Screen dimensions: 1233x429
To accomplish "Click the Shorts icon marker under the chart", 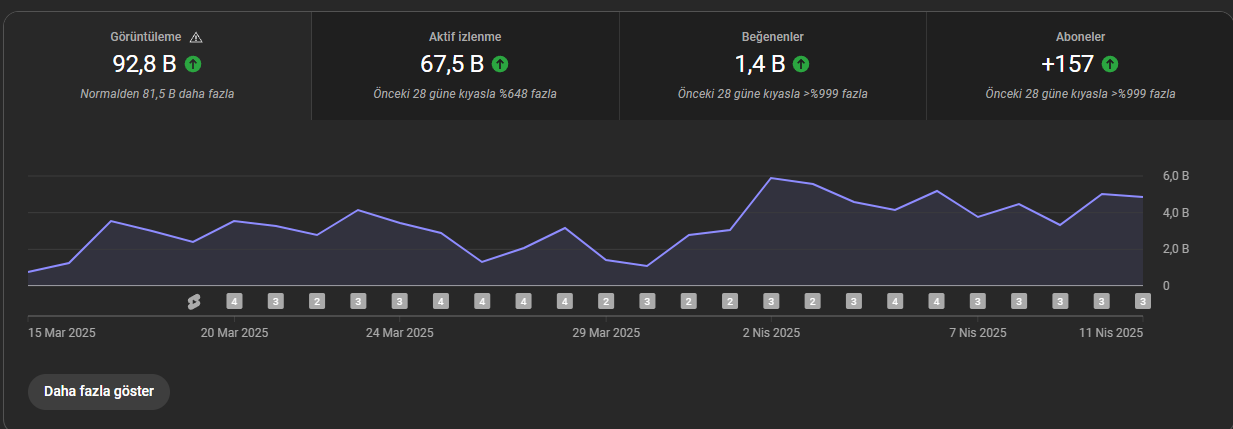I will (x=194, y=301).
